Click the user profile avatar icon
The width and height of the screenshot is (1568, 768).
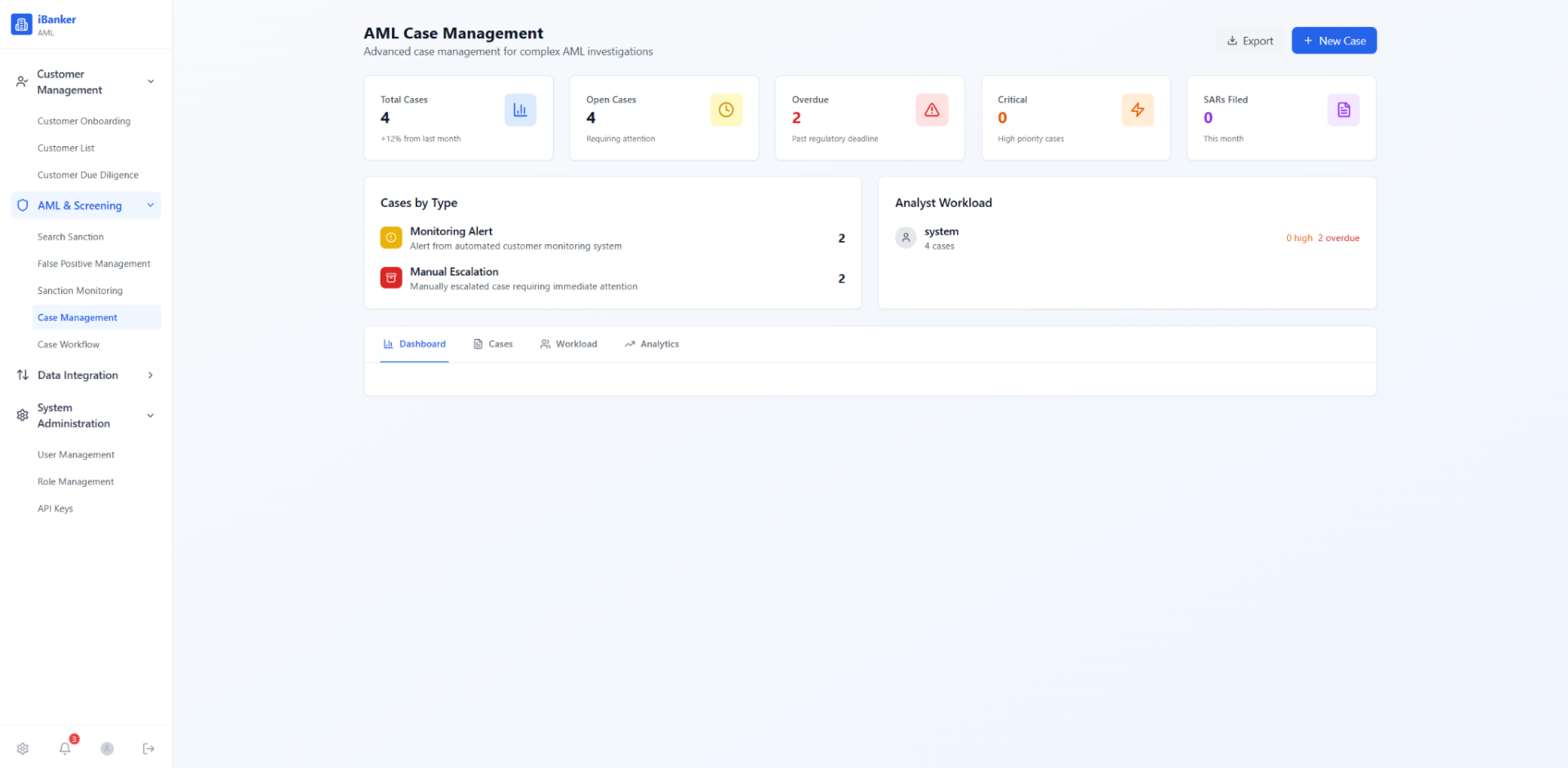point(107,748)
